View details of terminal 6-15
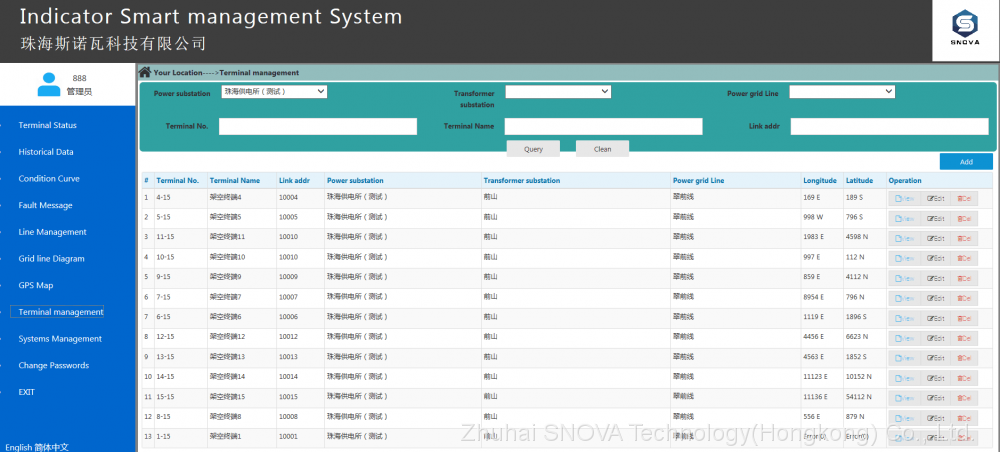 click(904, 317)
